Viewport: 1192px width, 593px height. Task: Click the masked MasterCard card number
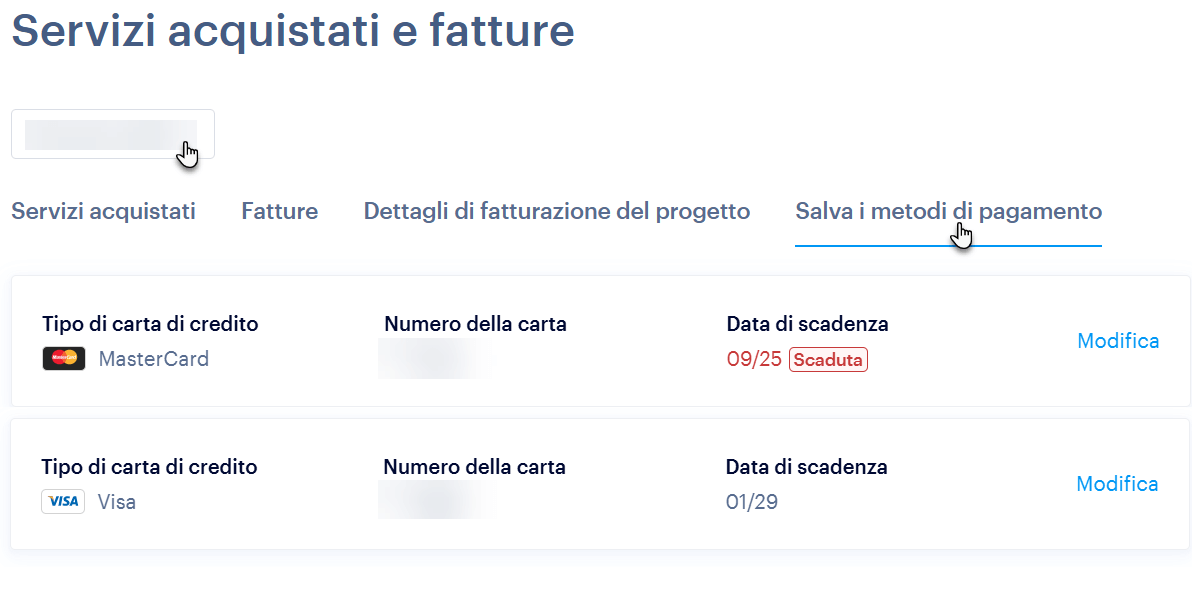click(x=435, y=358)
